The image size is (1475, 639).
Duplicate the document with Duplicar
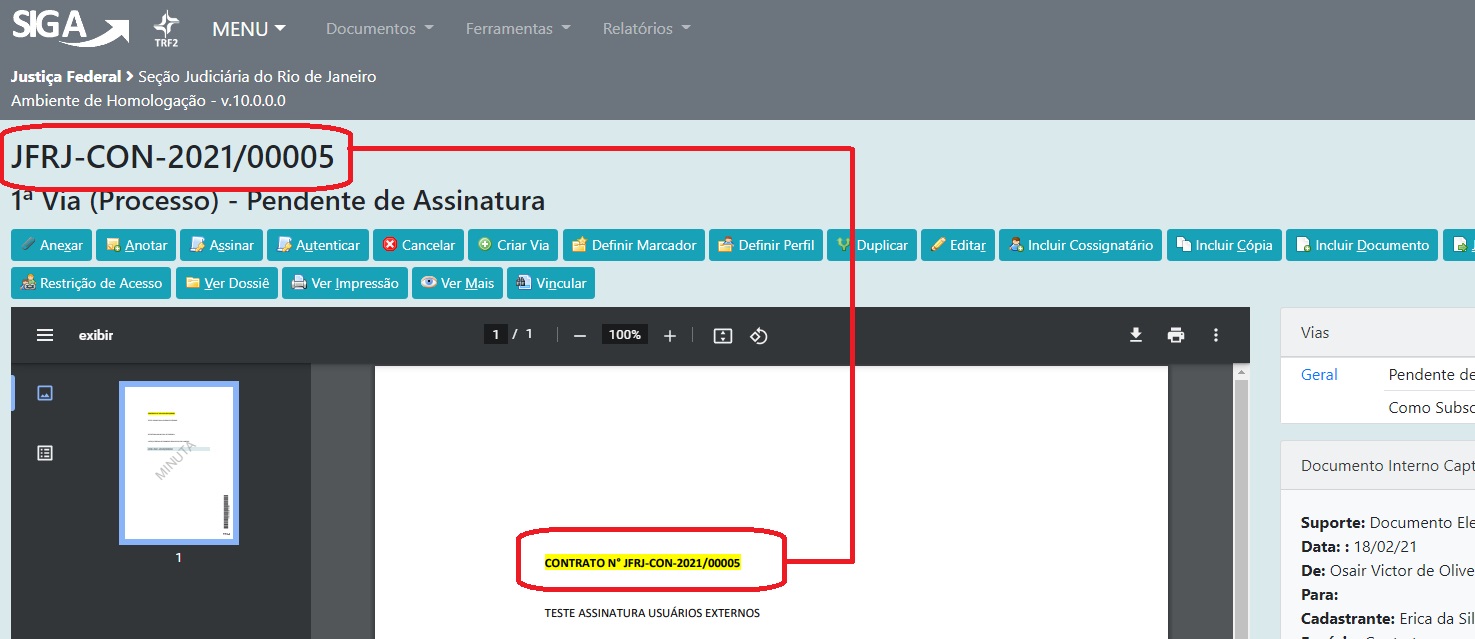(872, 245)
